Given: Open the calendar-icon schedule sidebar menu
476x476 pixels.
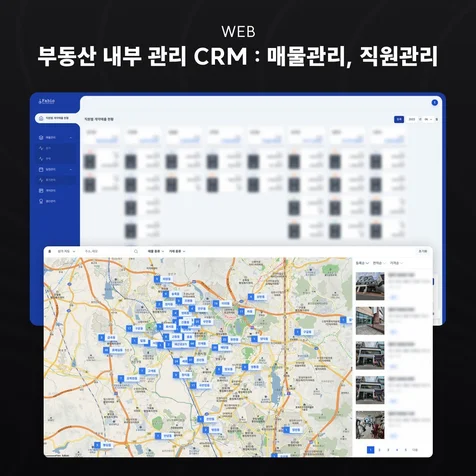Looking at the screenshot, I should click(x=55, y=169).
